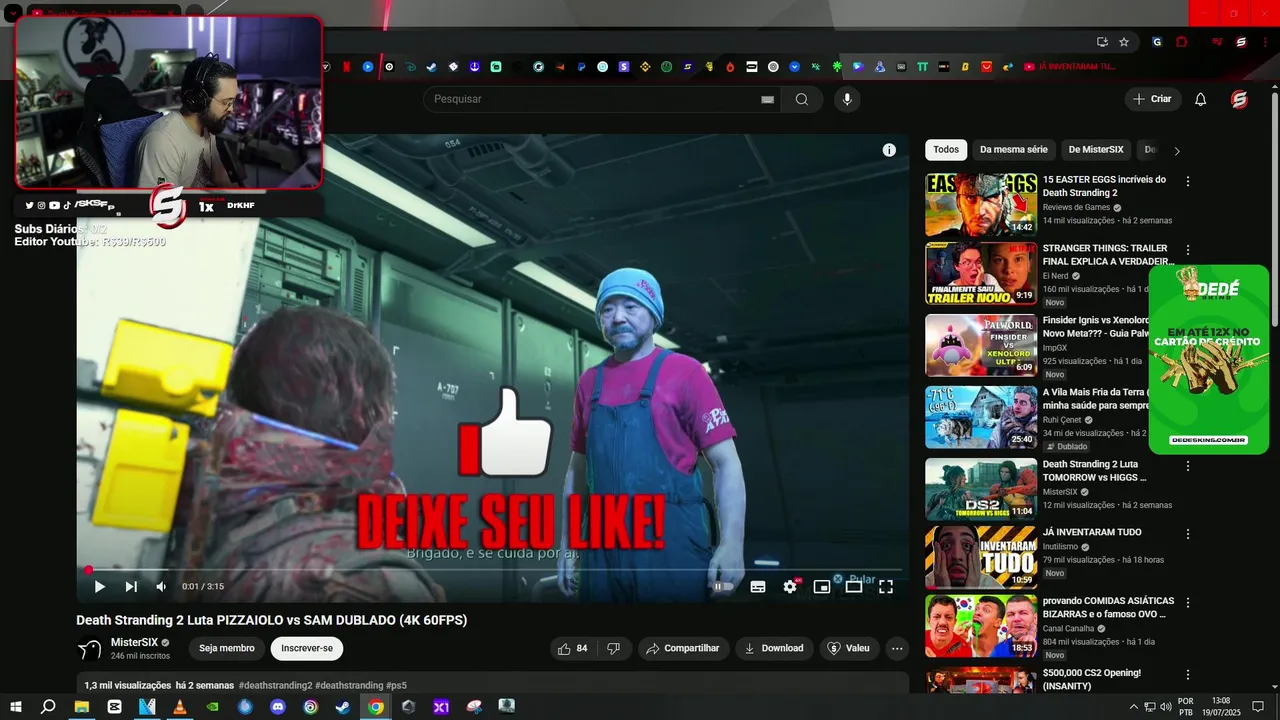Open options for JÁ INVENTARAM TUDO video
The height and width of the screenshot is (720, 1280).
click(1188, 534)
